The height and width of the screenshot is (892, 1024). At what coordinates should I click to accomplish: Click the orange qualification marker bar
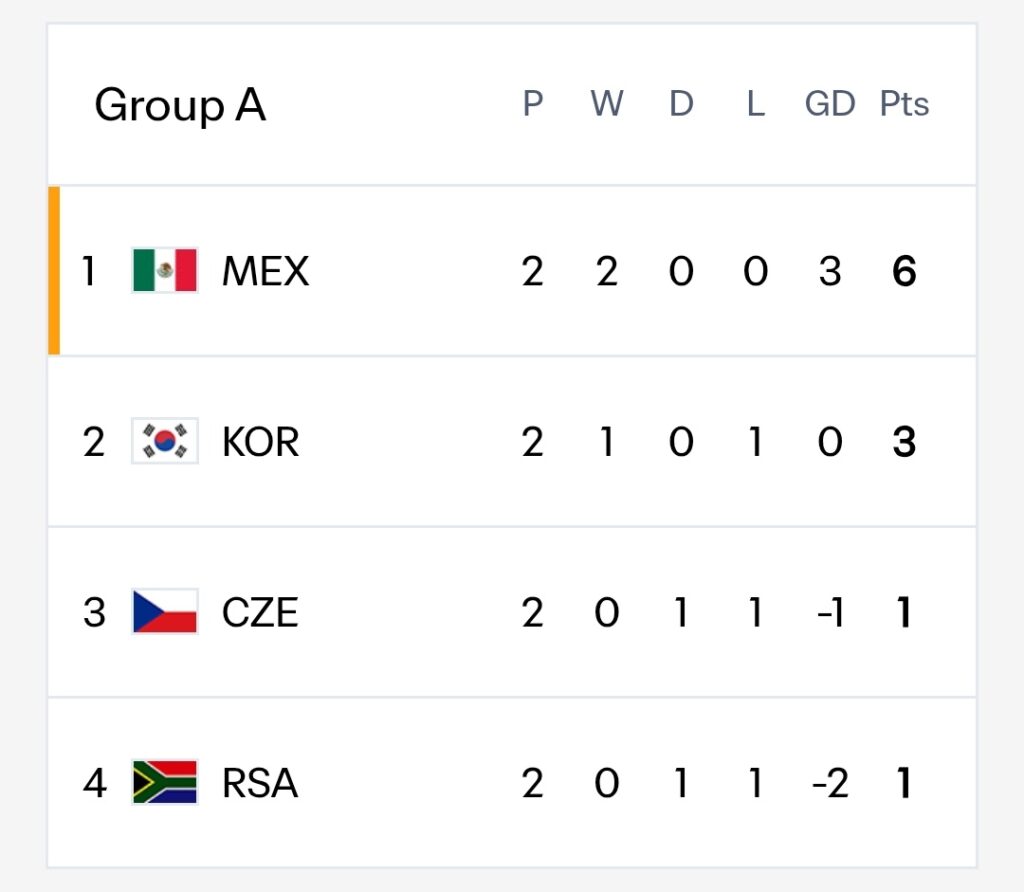54,270
